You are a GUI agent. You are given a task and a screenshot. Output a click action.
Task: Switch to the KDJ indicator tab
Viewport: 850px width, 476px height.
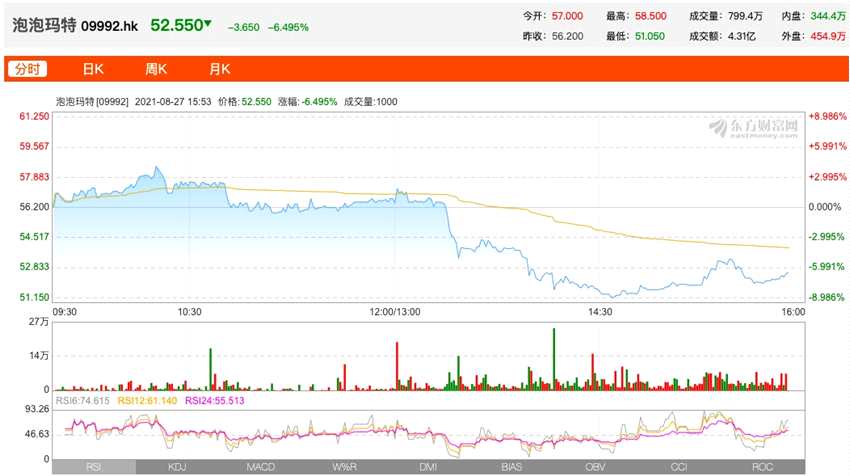177,467
